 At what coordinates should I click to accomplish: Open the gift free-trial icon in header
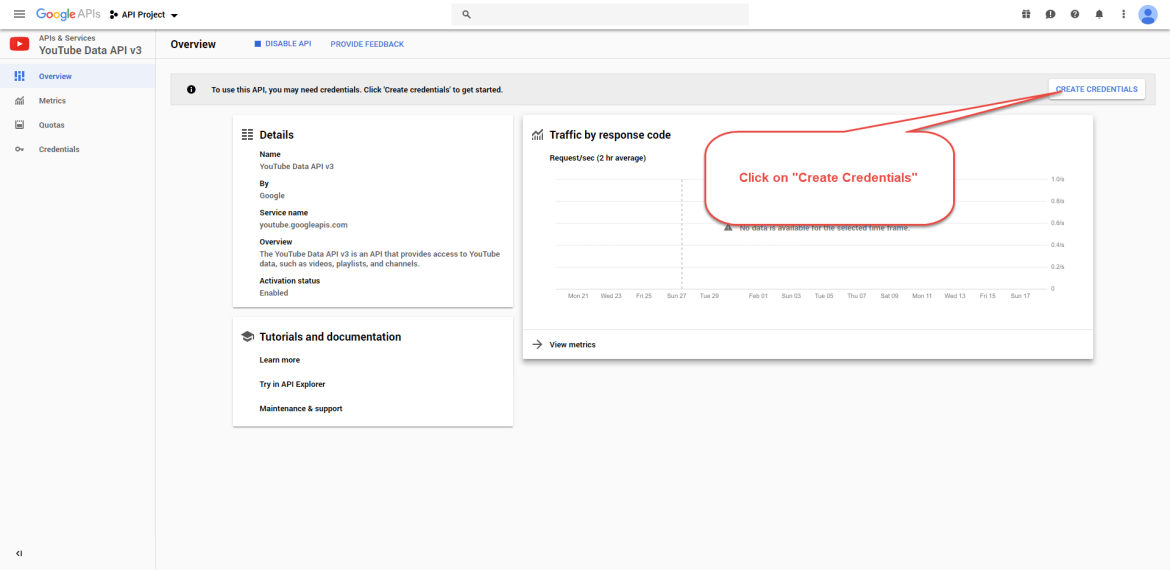[1026, 14]
